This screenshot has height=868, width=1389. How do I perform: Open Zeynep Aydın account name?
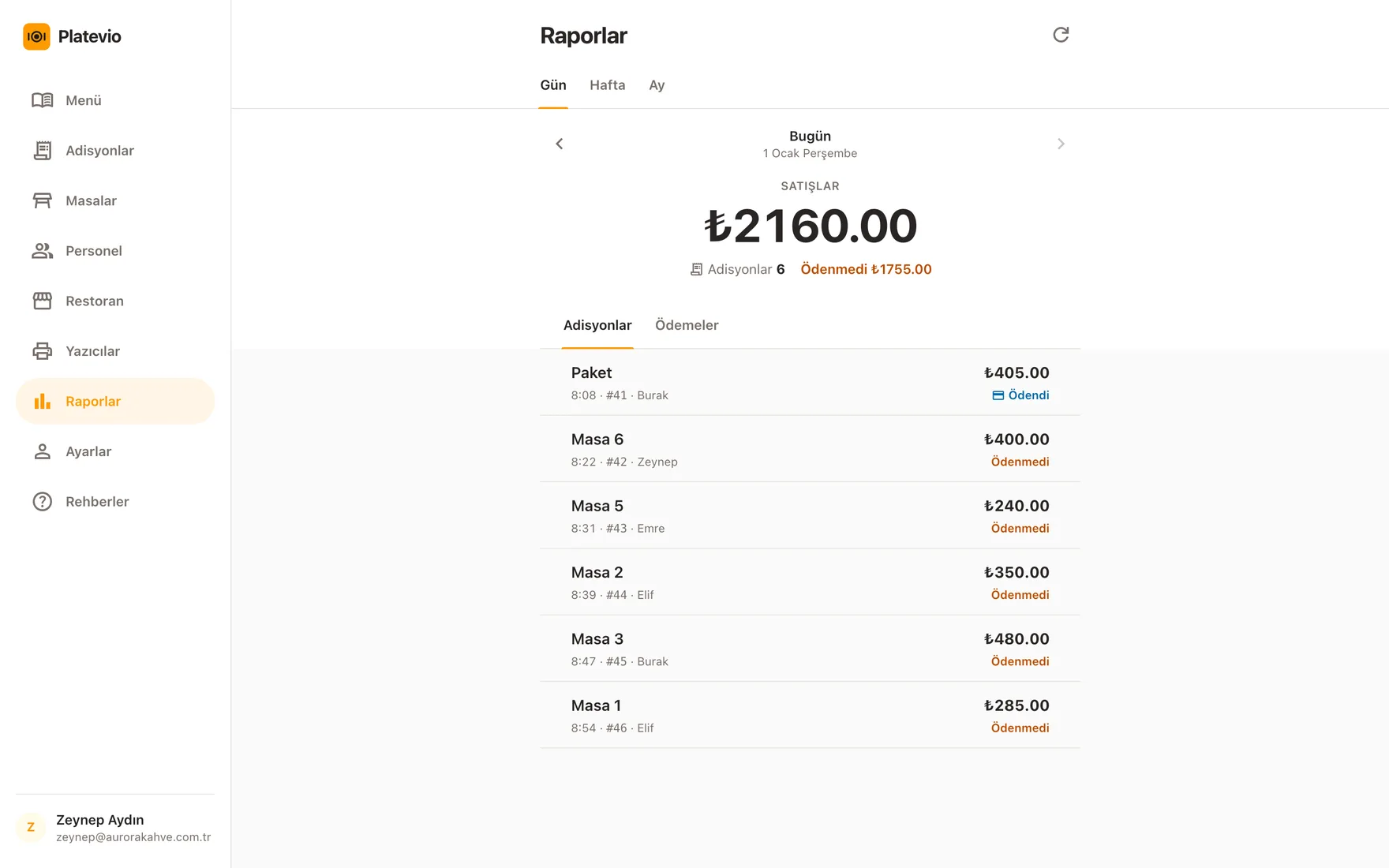100,820
